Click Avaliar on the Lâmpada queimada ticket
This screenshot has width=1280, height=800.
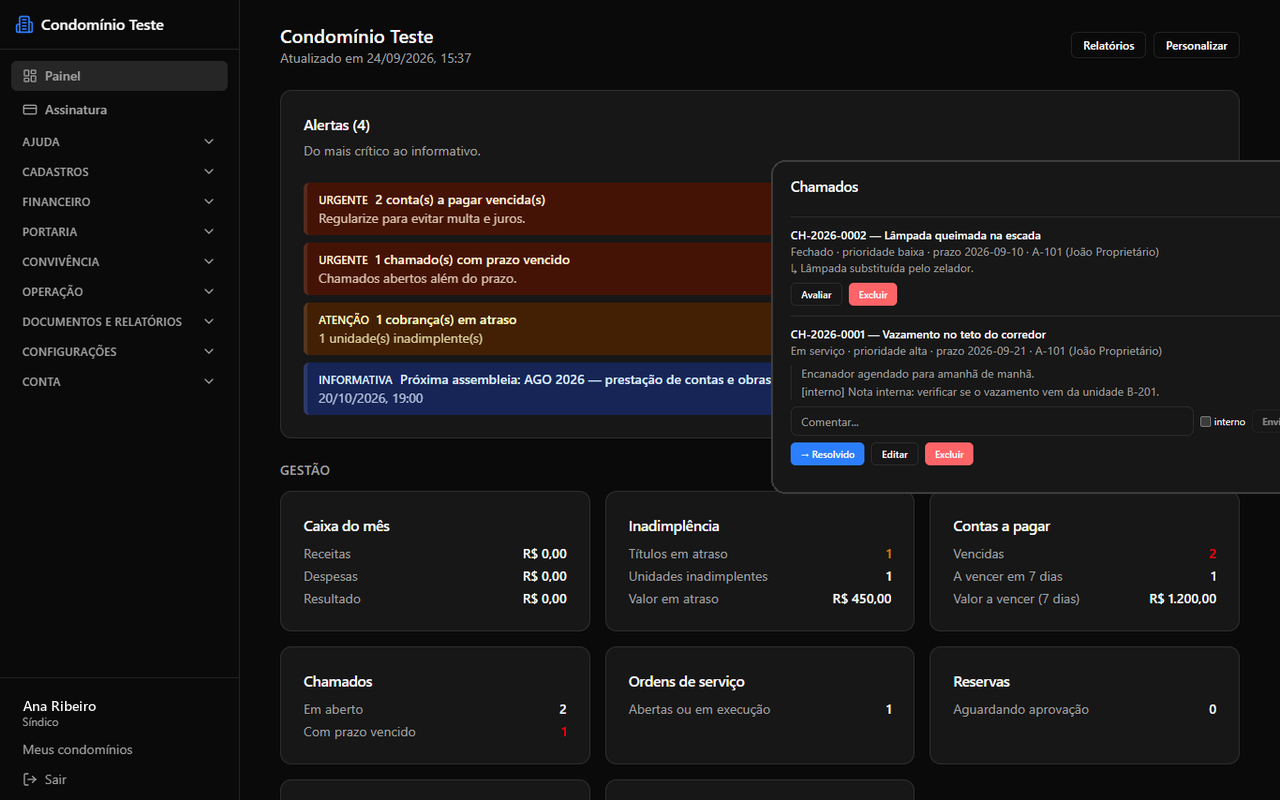click(816, 295)
